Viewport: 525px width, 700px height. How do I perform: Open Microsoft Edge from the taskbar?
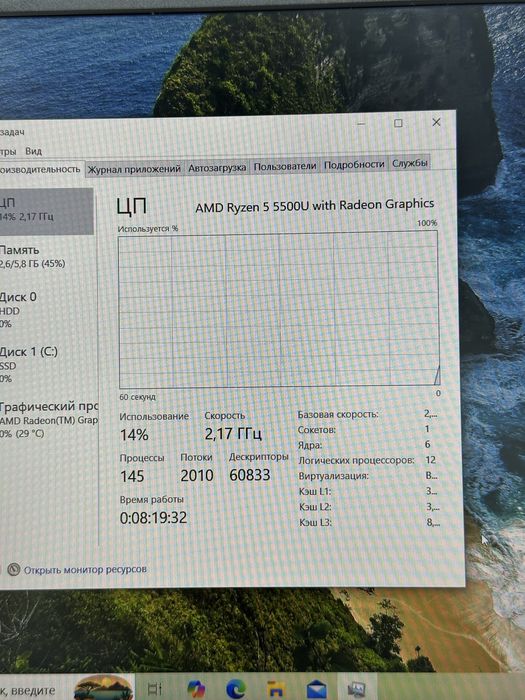(x=236, y=690)
